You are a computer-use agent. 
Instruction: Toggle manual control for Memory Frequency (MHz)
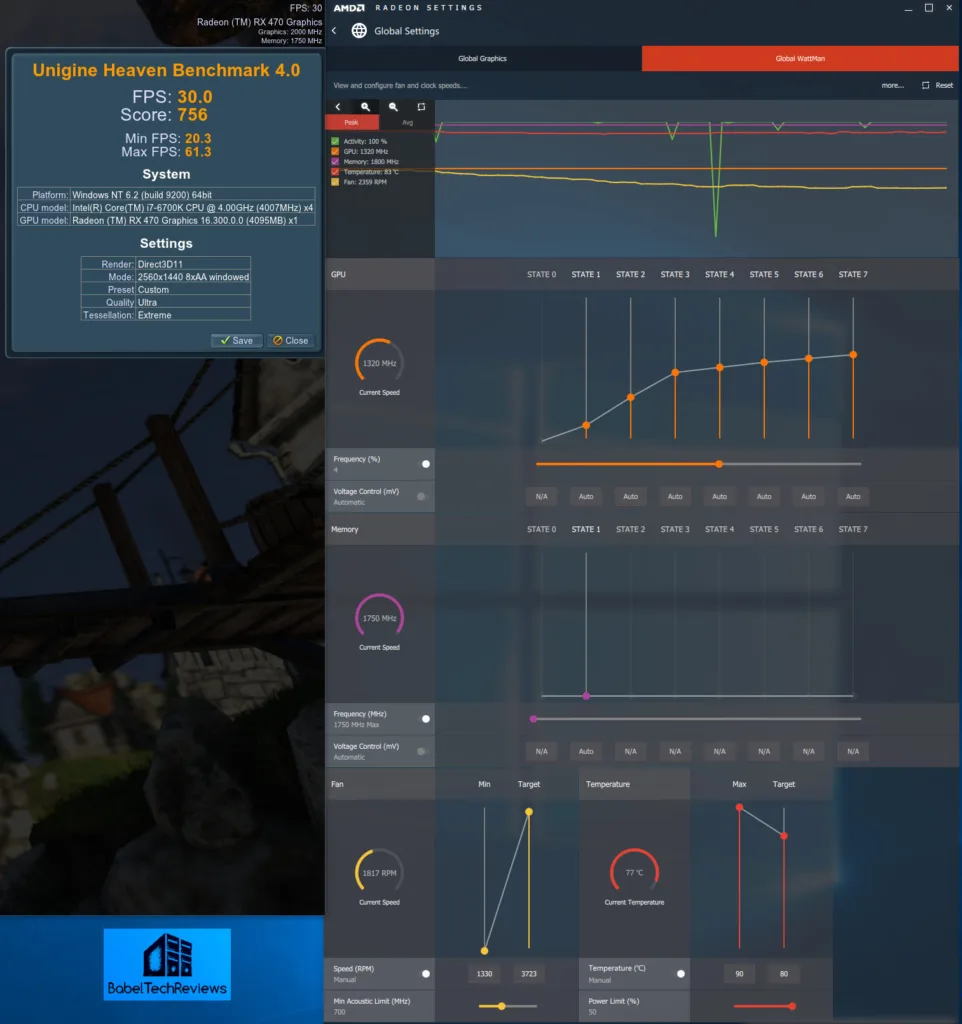427,718
